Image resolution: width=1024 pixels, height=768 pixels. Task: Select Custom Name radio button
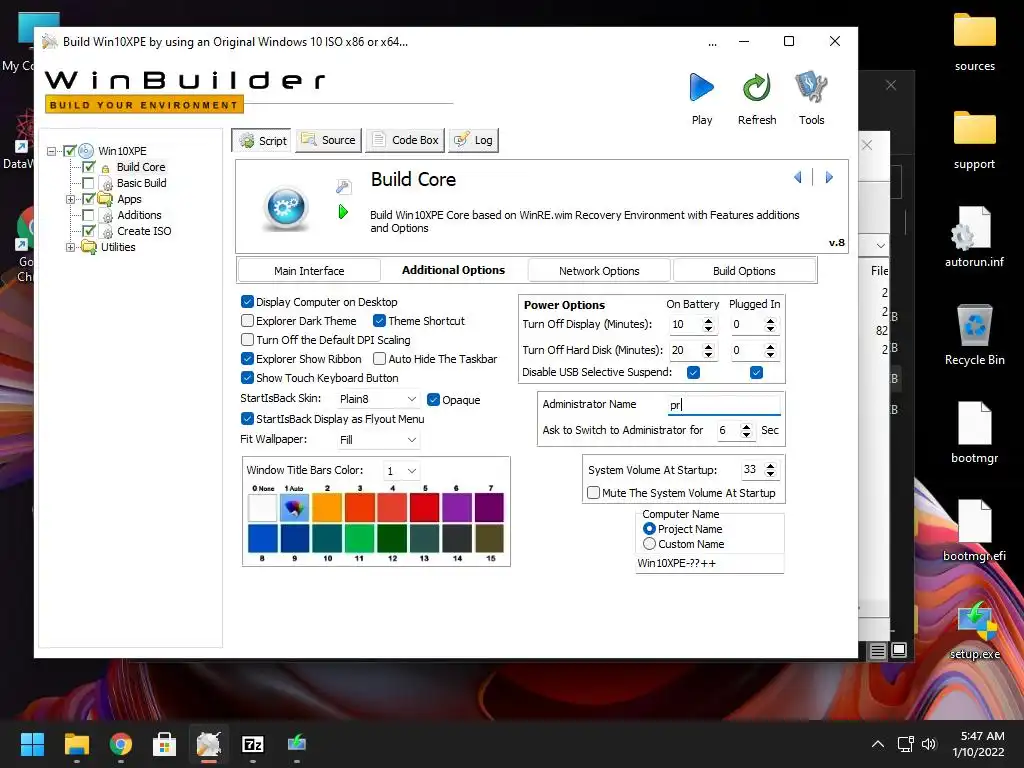point(649,544)
